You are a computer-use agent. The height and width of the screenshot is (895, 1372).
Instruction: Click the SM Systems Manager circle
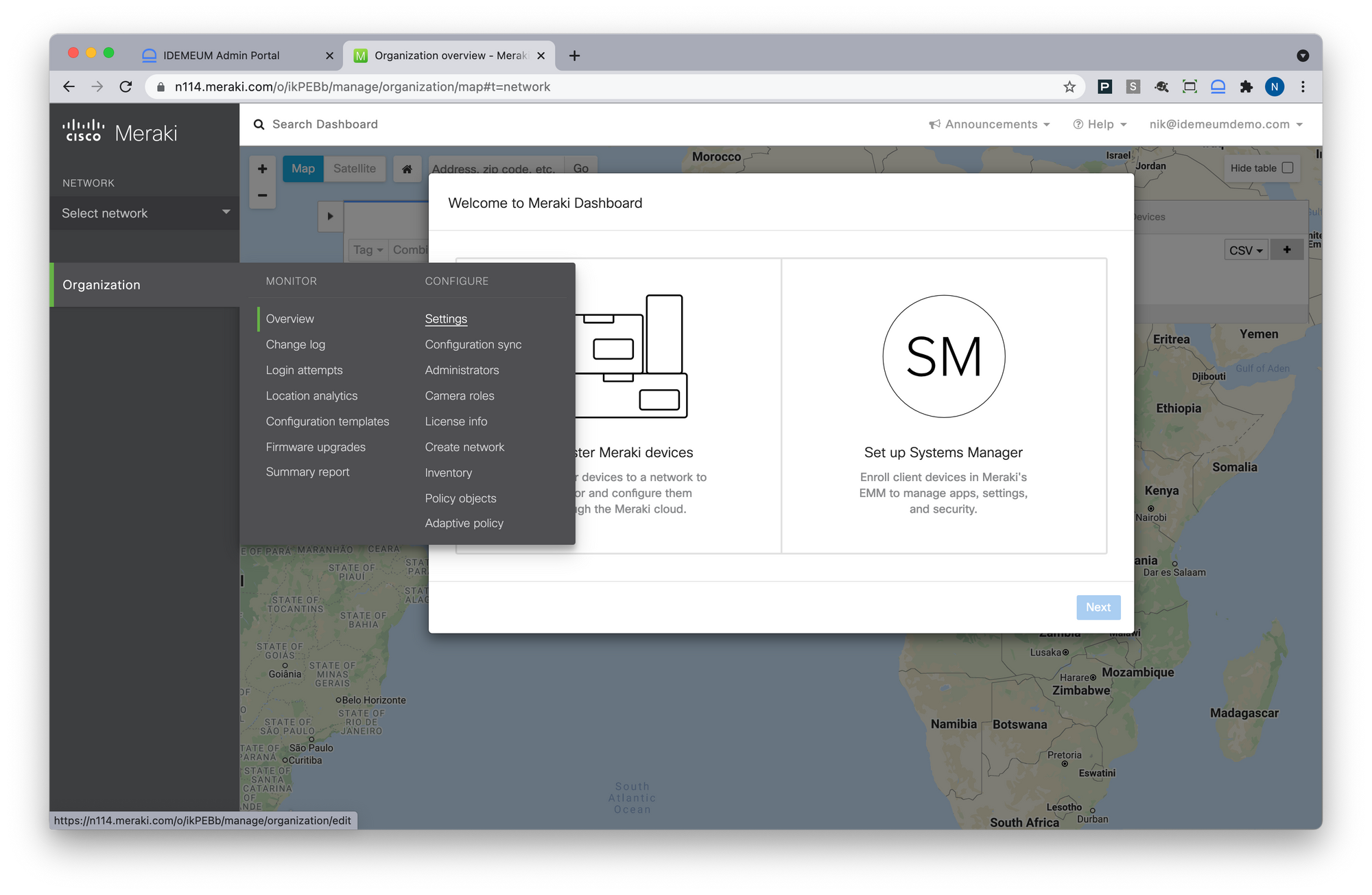point(943,356)
